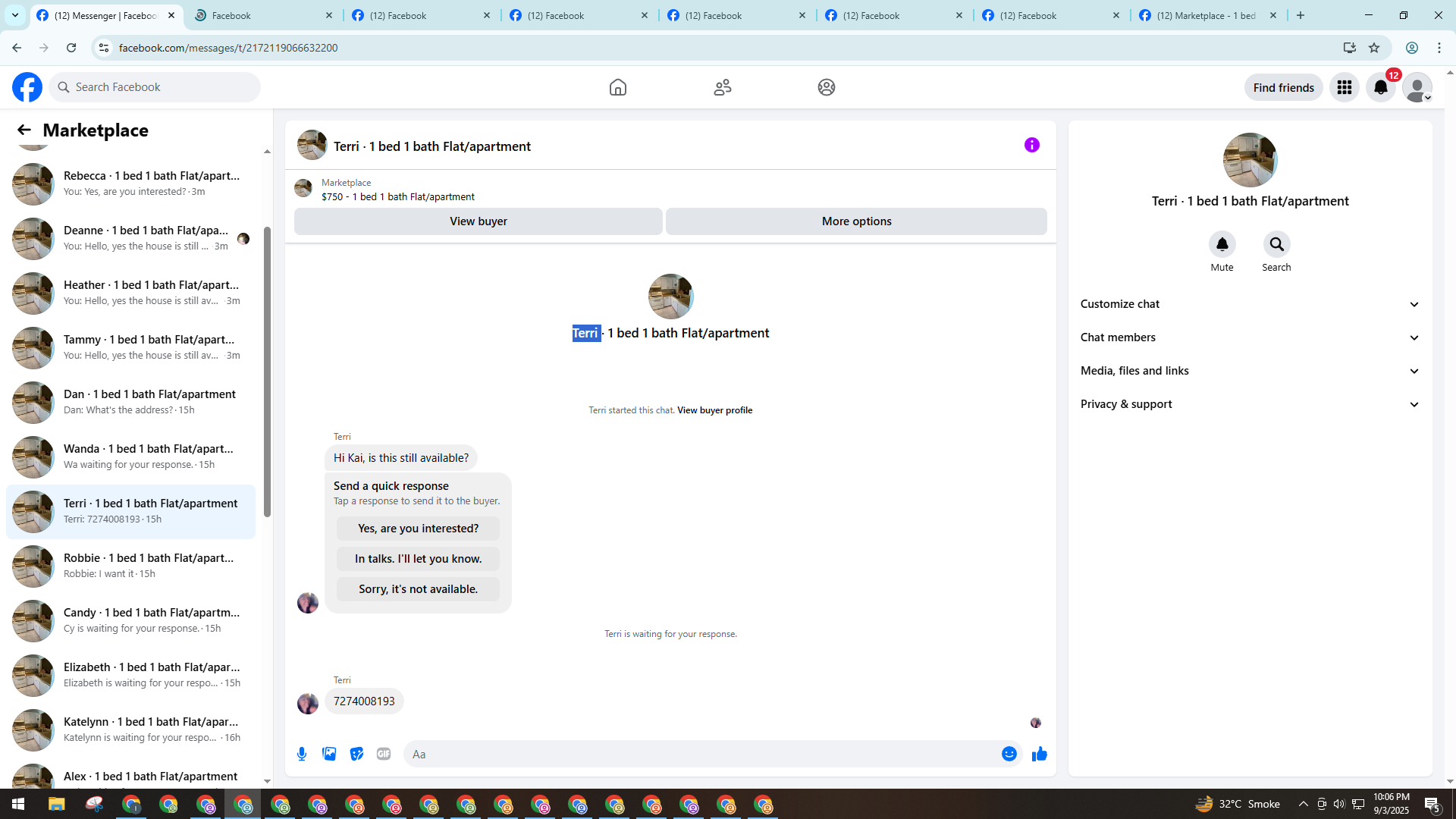1456x819 pixels.
Task: Open a new browser tab
Action: [x=1301, y=15]
